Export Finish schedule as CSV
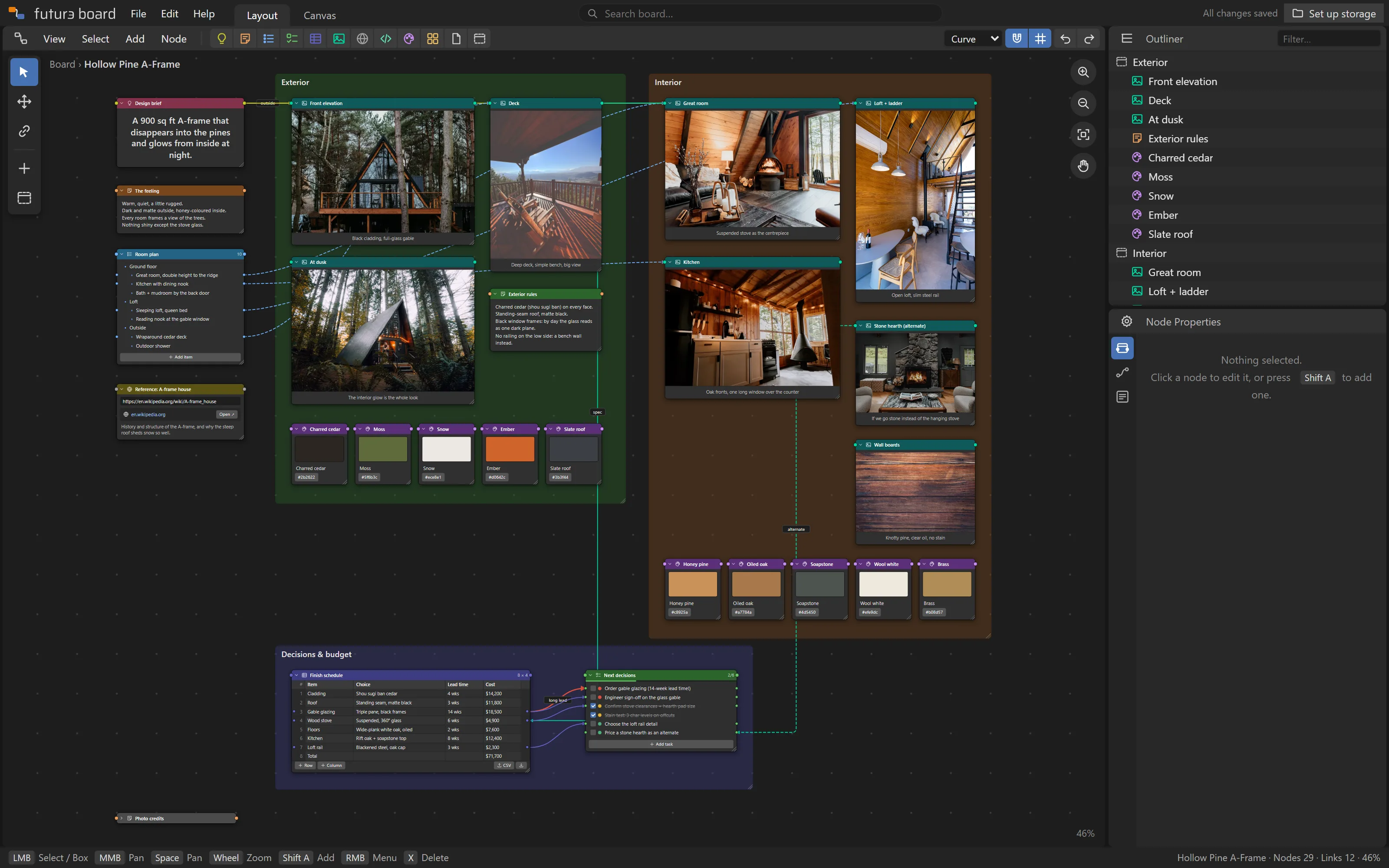The width and height of the screenshot is (1389, 868). pyautogui.click(x=504, y=765)
